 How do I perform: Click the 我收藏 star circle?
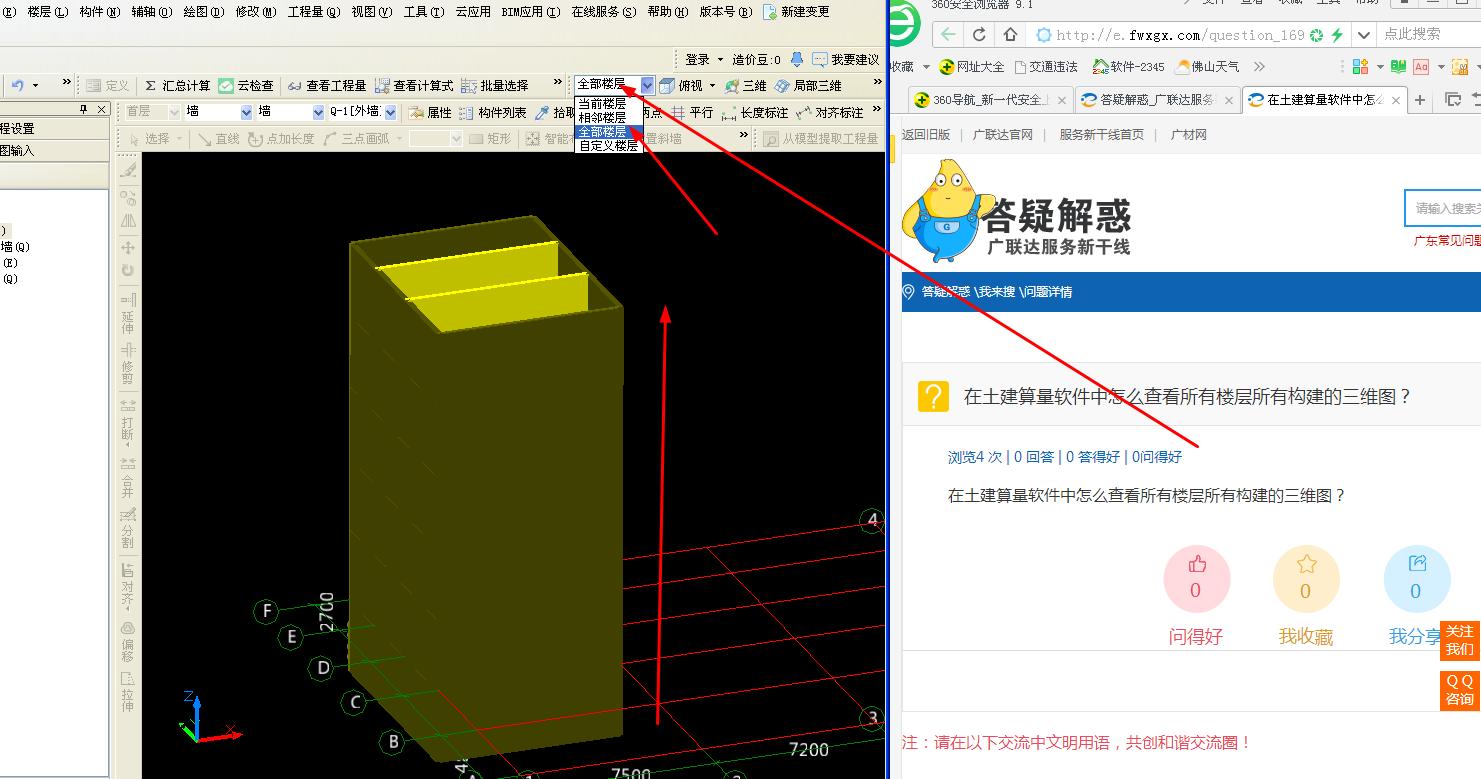click(x=1306, y=580)
